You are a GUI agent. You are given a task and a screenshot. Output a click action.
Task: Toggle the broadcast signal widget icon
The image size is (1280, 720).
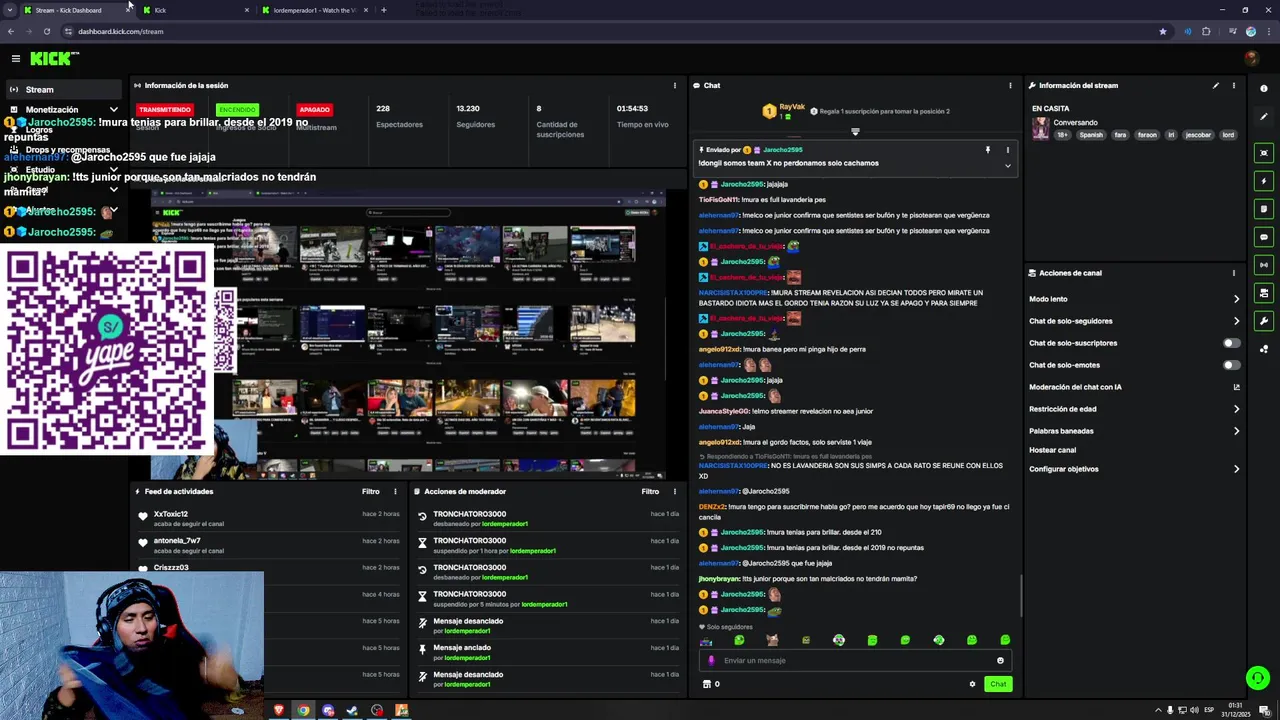(x=1264, y=265)
